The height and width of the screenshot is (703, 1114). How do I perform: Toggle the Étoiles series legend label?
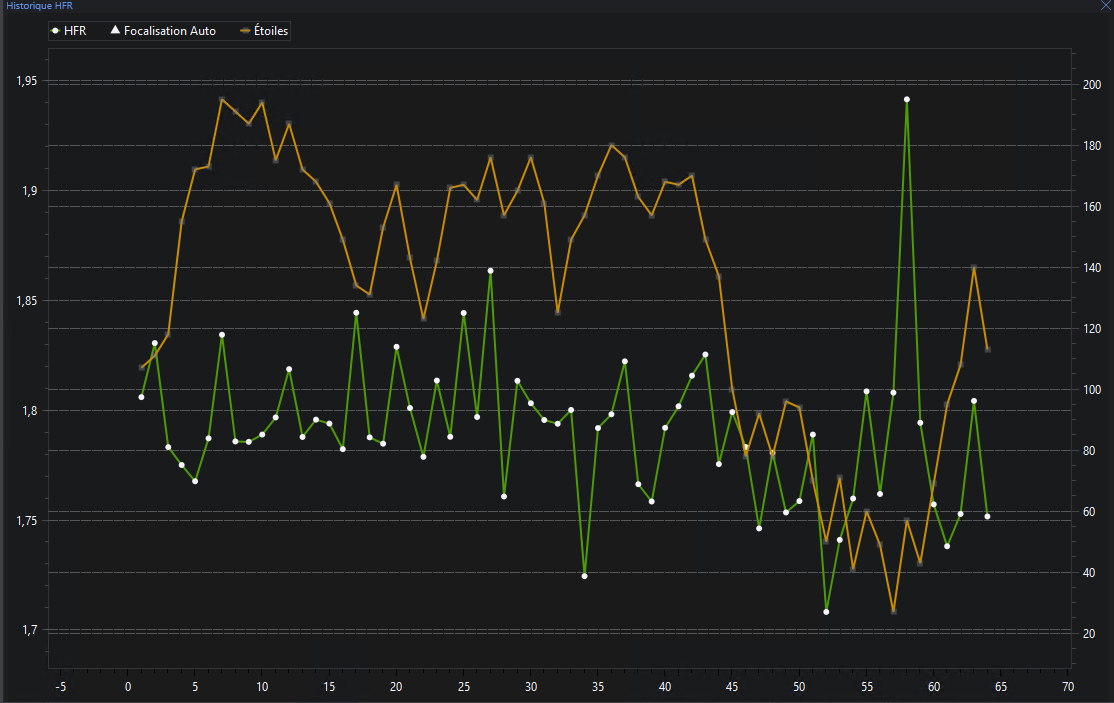click(271, 31)
